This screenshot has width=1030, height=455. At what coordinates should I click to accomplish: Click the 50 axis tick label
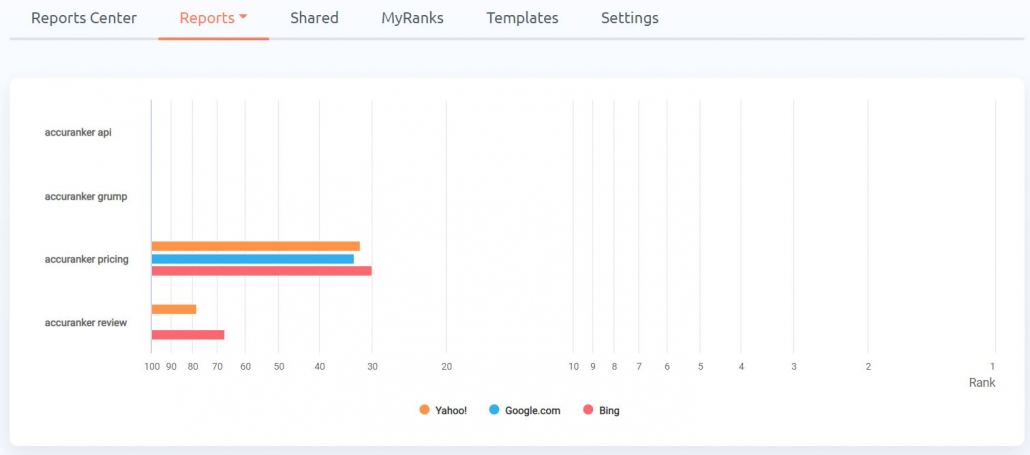[x=279, y=367]
